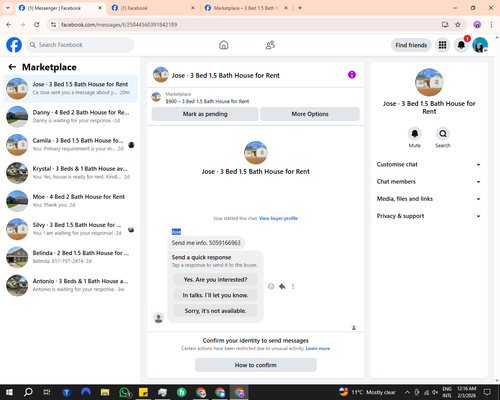Bookmark this page with star icon
This screenshot has height=400, width=500.
[458, 25]
